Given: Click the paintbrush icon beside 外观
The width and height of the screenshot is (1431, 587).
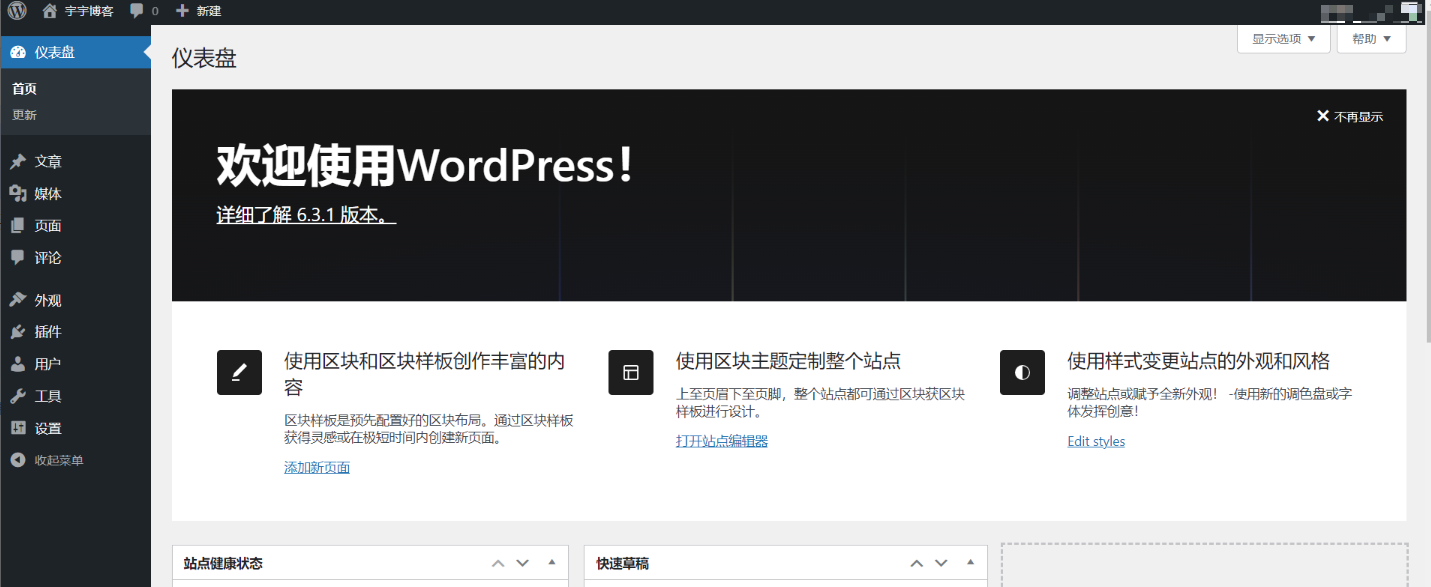Looking at the screenshot, I should coord(18,300).
